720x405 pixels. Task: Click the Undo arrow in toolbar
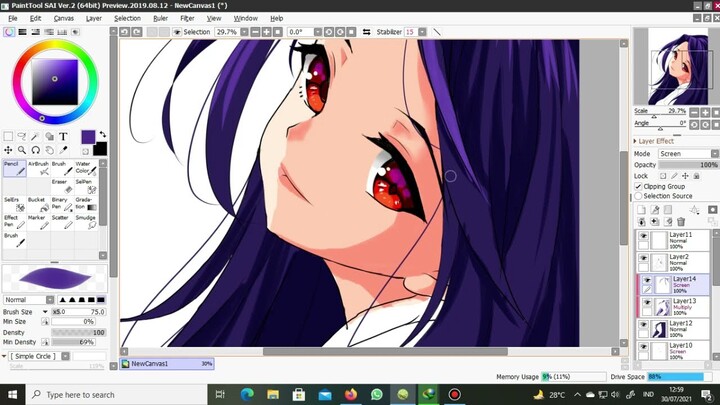click(124, 32)
